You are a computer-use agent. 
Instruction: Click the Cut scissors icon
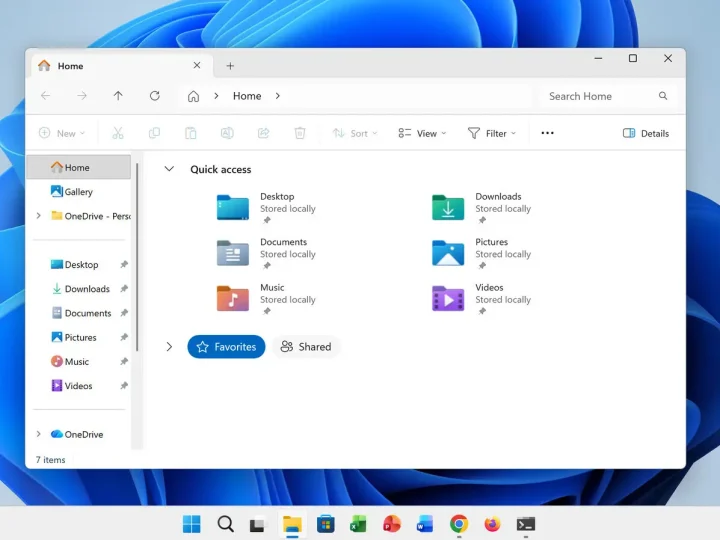[118, 133]
